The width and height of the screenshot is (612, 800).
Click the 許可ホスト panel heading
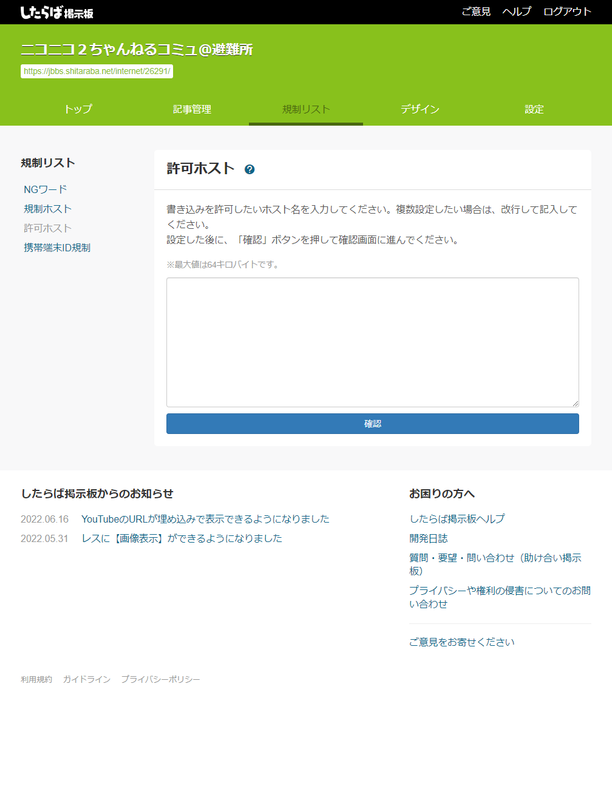pyautogui.click(x=200, y=168)
